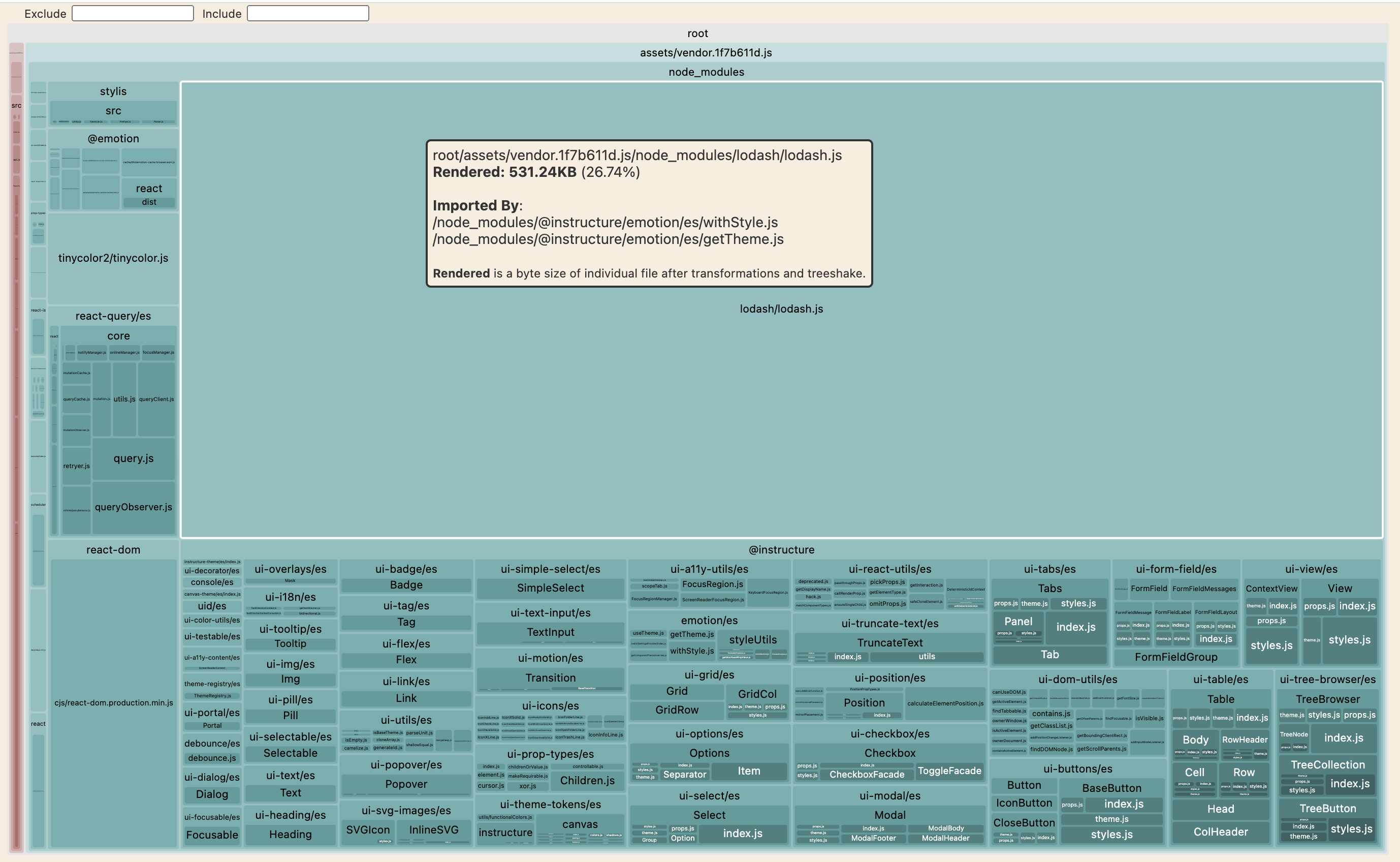The image size is (1400, 862).
Task: Click the Exclude input field
Action: pos(132,13)
